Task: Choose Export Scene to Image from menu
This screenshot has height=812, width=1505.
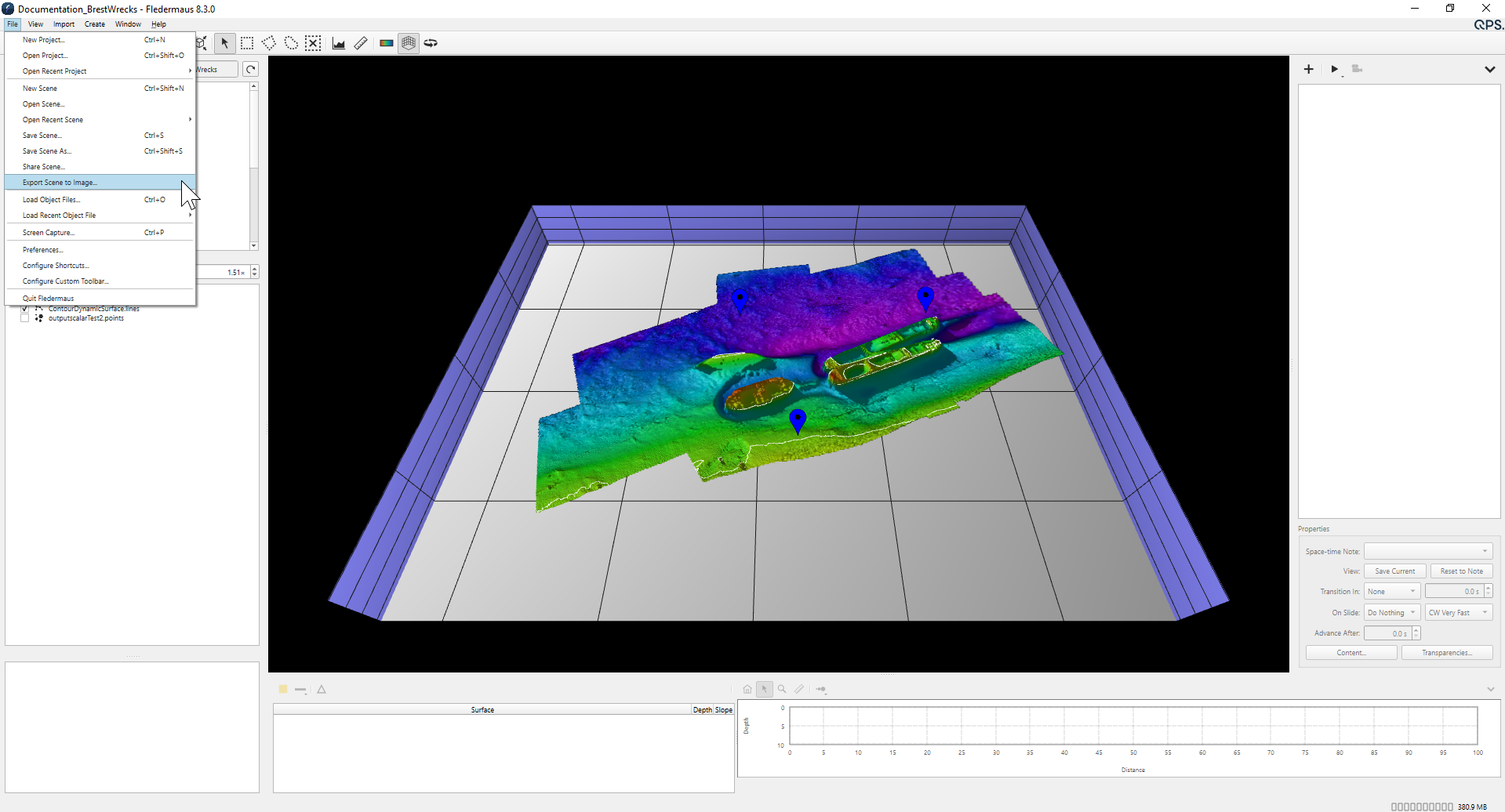Action: click(60, 183)
